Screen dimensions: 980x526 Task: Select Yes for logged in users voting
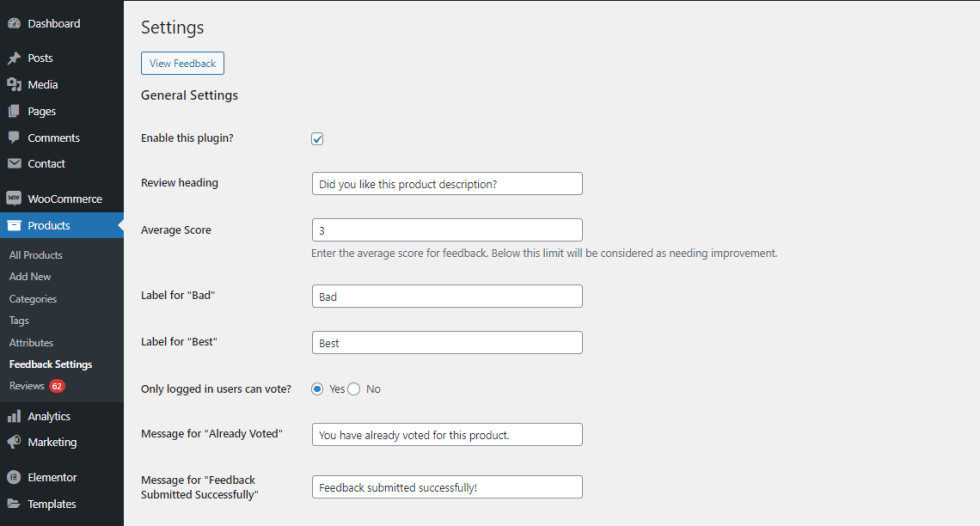[x=317, y=389]
